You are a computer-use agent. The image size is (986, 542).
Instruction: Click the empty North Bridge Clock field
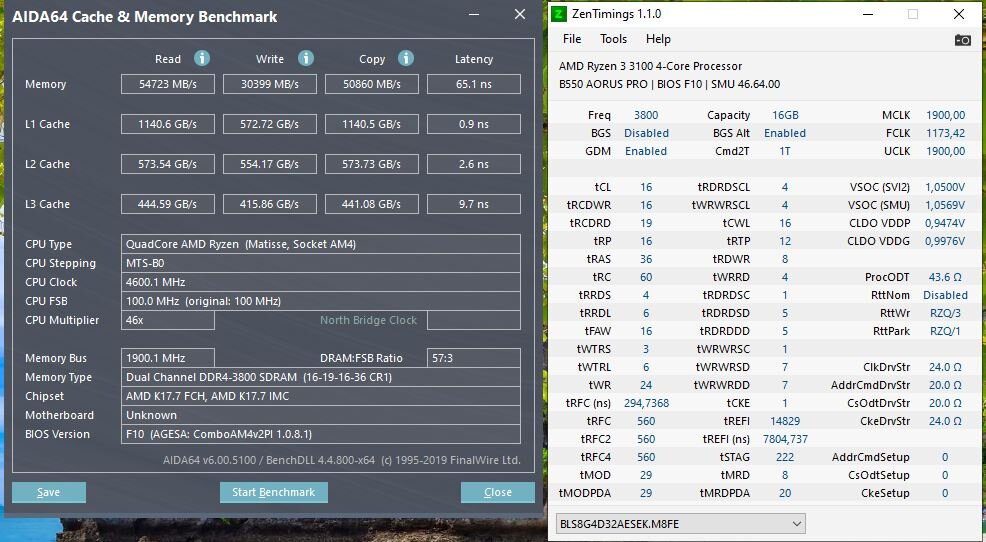coord(474,320)
